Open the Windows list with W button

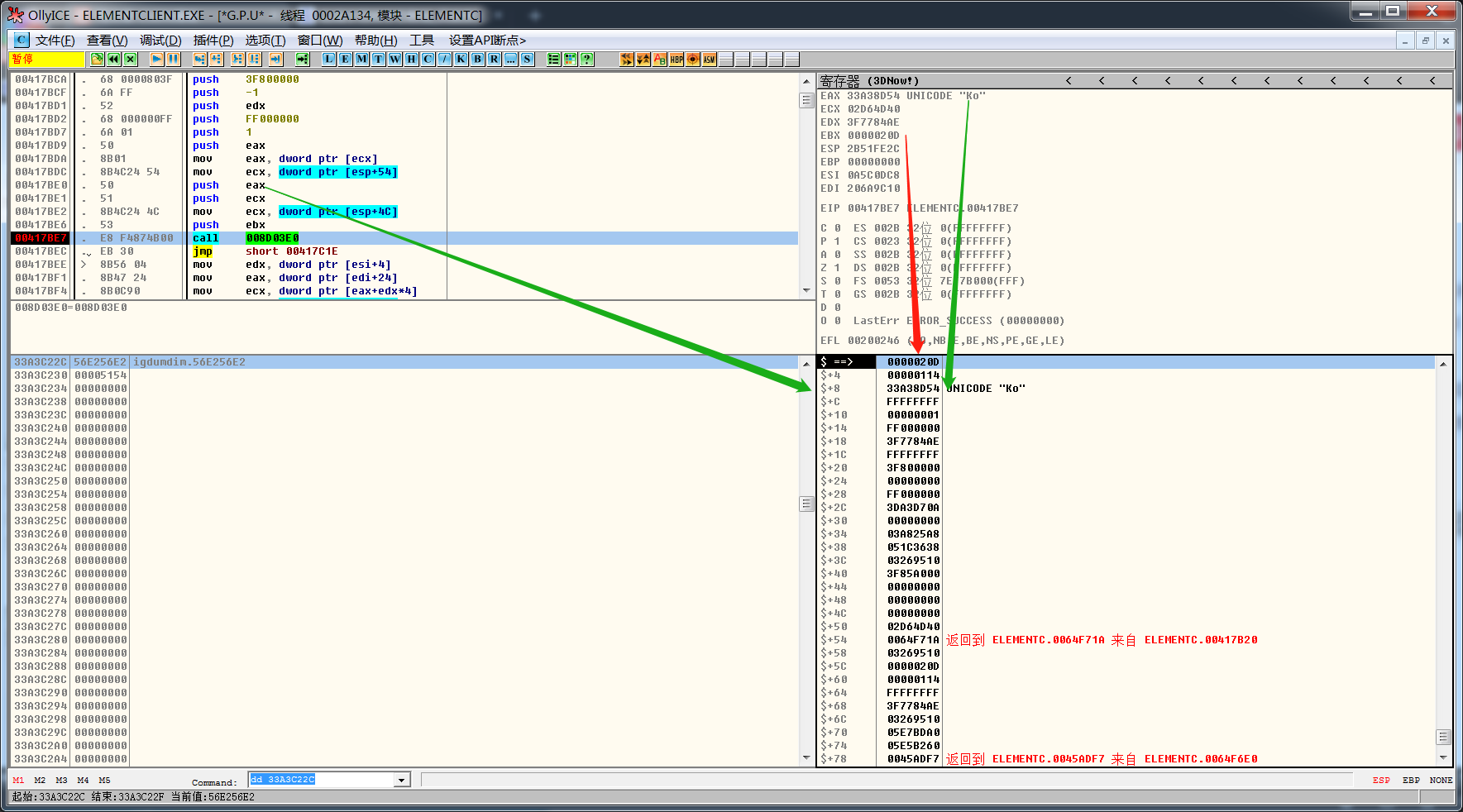pyautogui.click(x=395, y=59)
